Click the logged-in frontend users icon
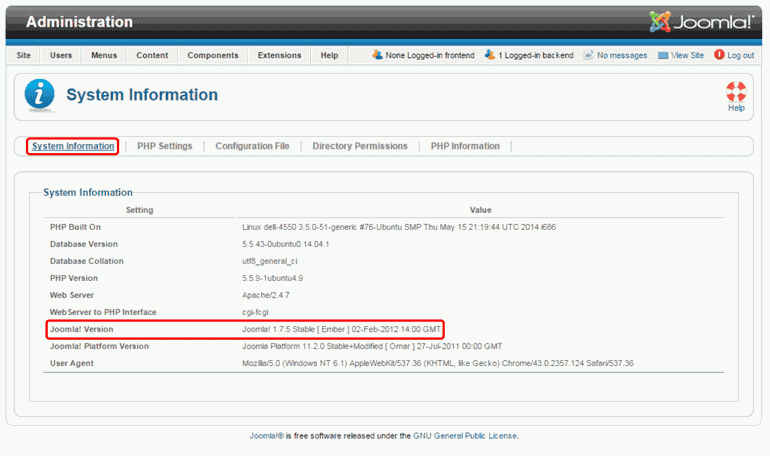The height and width of the screenshot is (456, 770). coord(377,54)
